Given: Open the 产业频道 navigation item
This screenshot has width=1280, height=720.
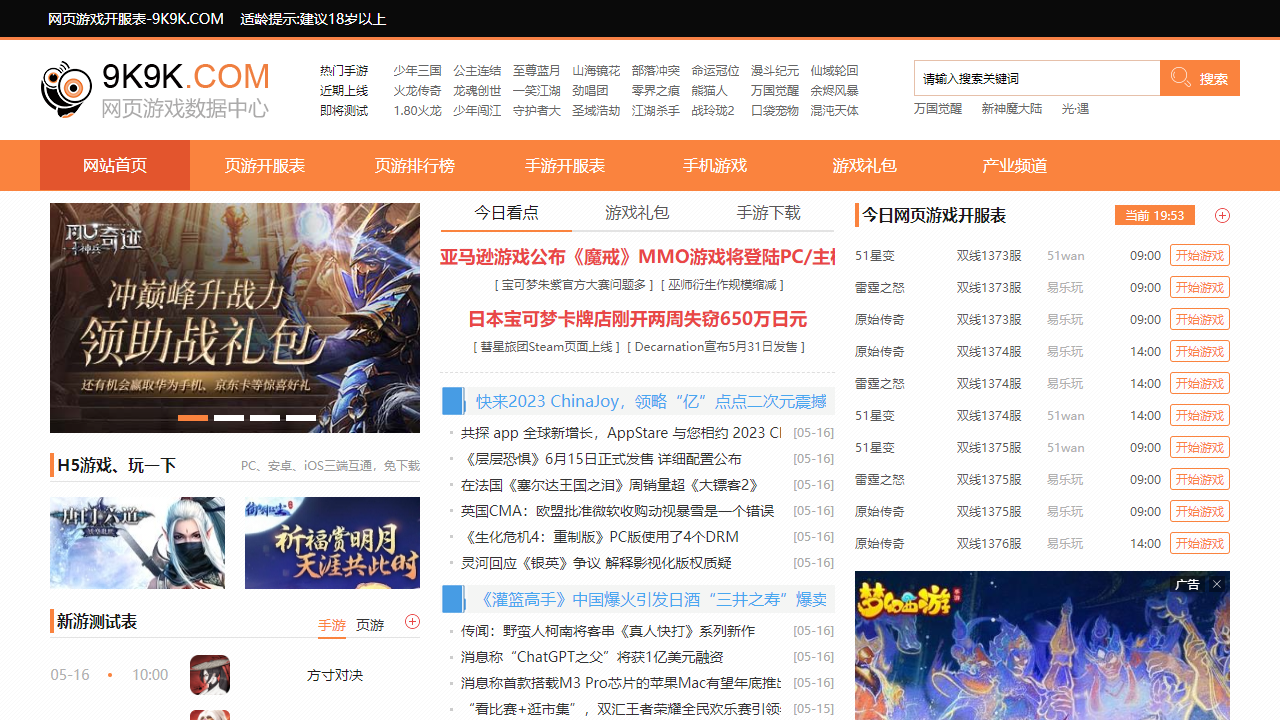Looking at the screenshot, I should point(1015,165).
